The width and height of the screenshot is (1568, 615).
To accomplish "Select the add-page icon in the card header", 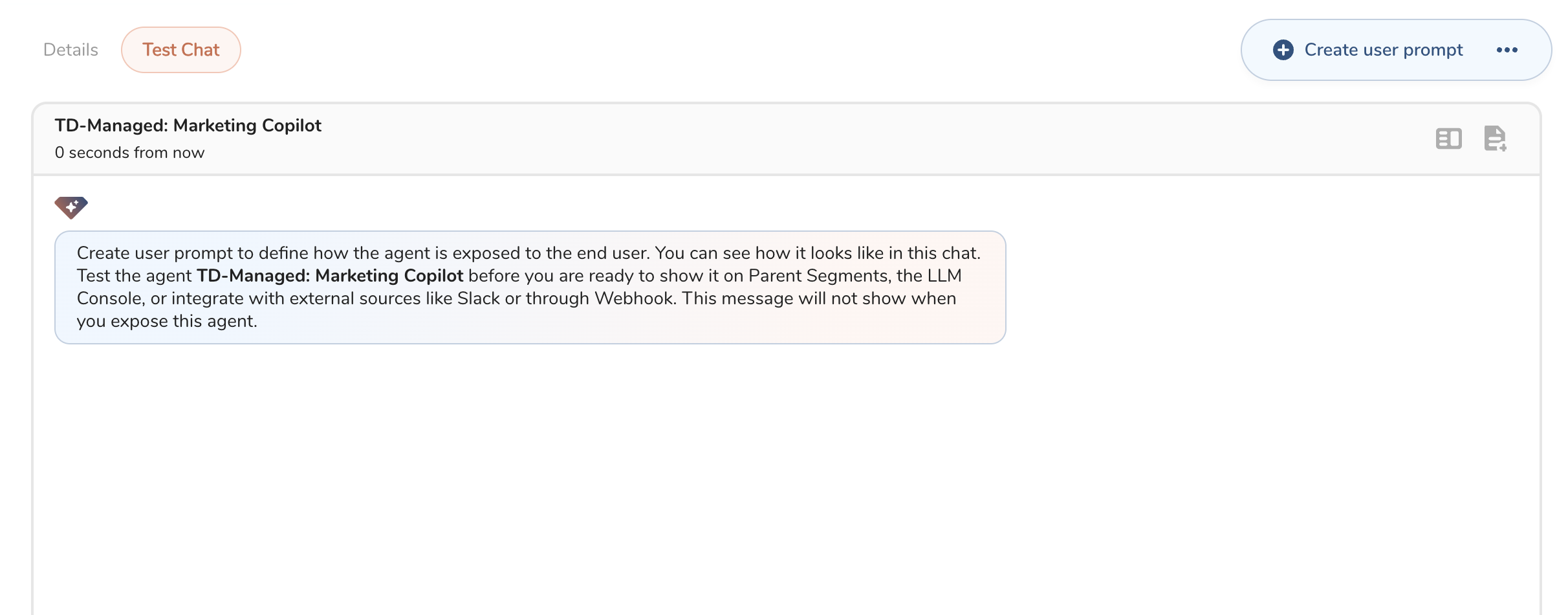I will tap(1495, 139).
